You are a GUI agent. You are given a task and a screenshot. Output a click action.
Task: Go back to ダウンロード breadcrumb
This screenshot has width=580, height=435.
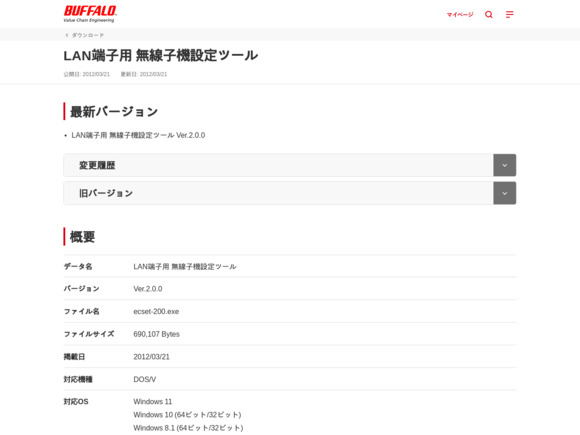tap(88, 35)
